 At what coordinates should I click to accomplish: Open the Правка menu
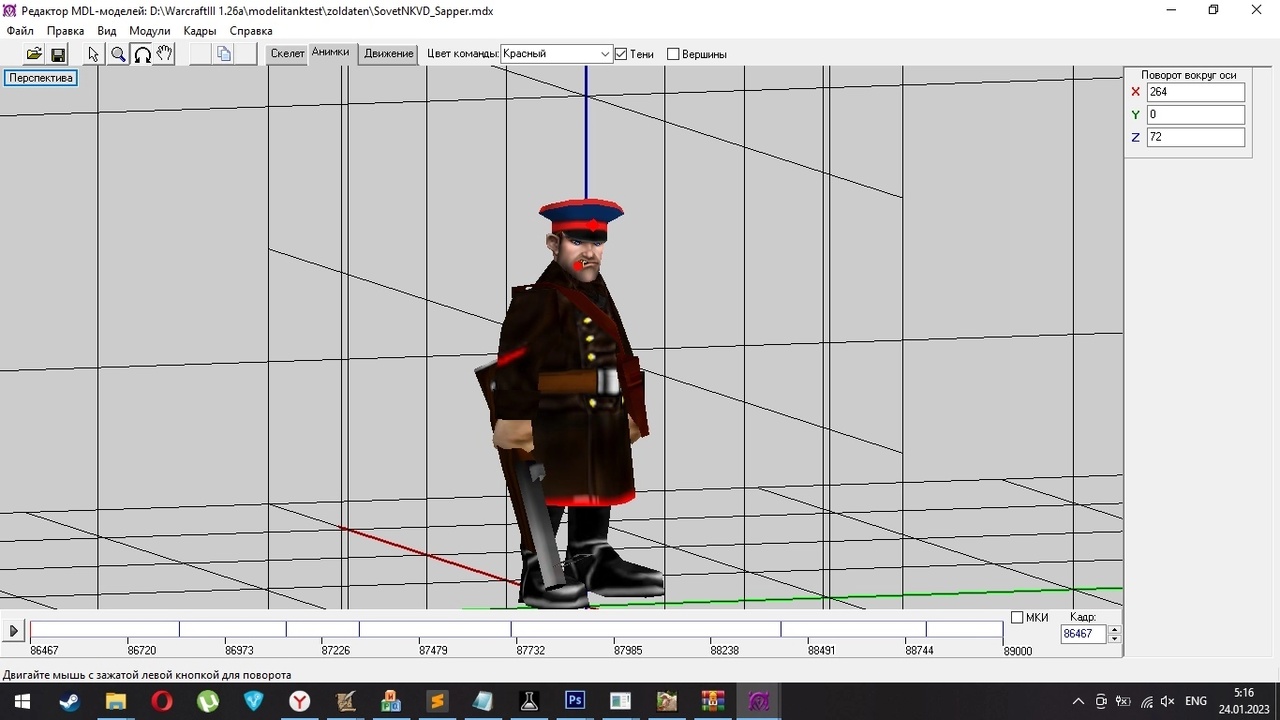point(66,31)
